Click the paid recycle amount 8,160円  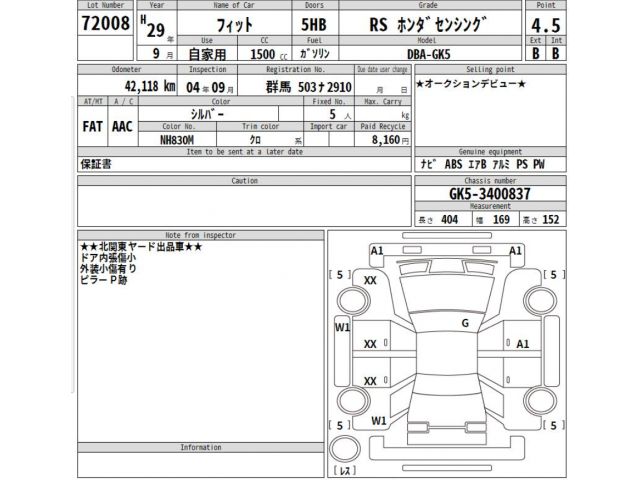pyautogui.click(x=390, y=140)
